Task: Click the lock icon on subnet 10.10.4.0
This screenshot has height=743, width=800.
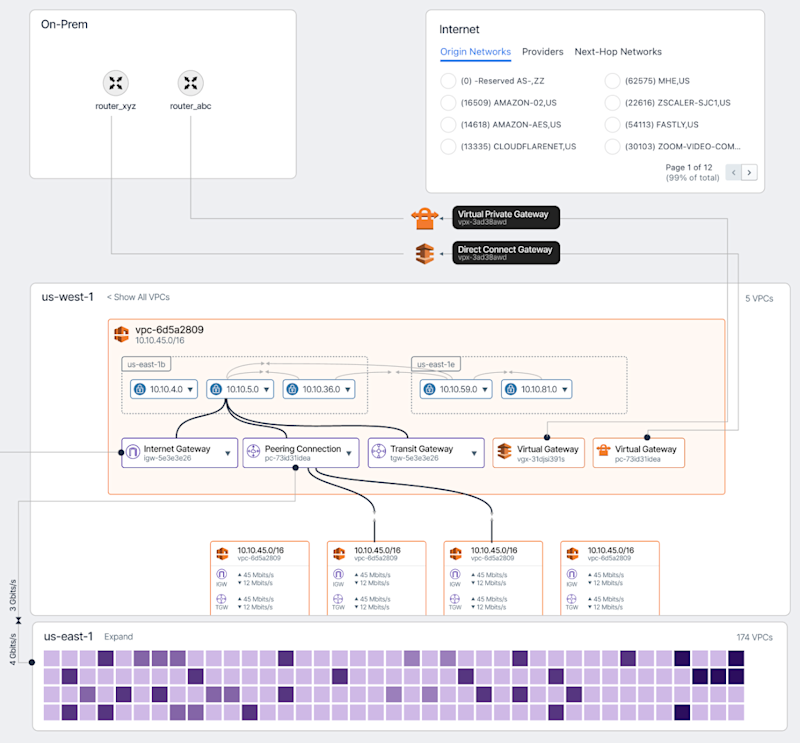Action: tap(140, 389)
